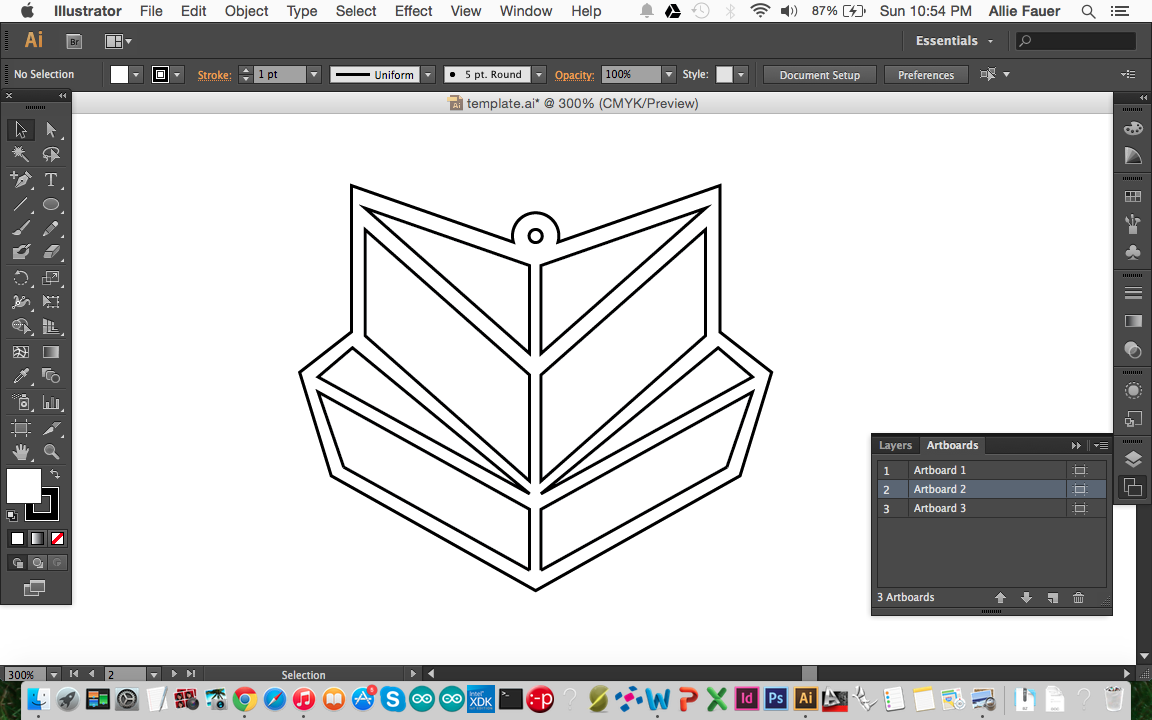Select the Eyedropper tool
Screen dimensions: 1152x720
(22, 376)
